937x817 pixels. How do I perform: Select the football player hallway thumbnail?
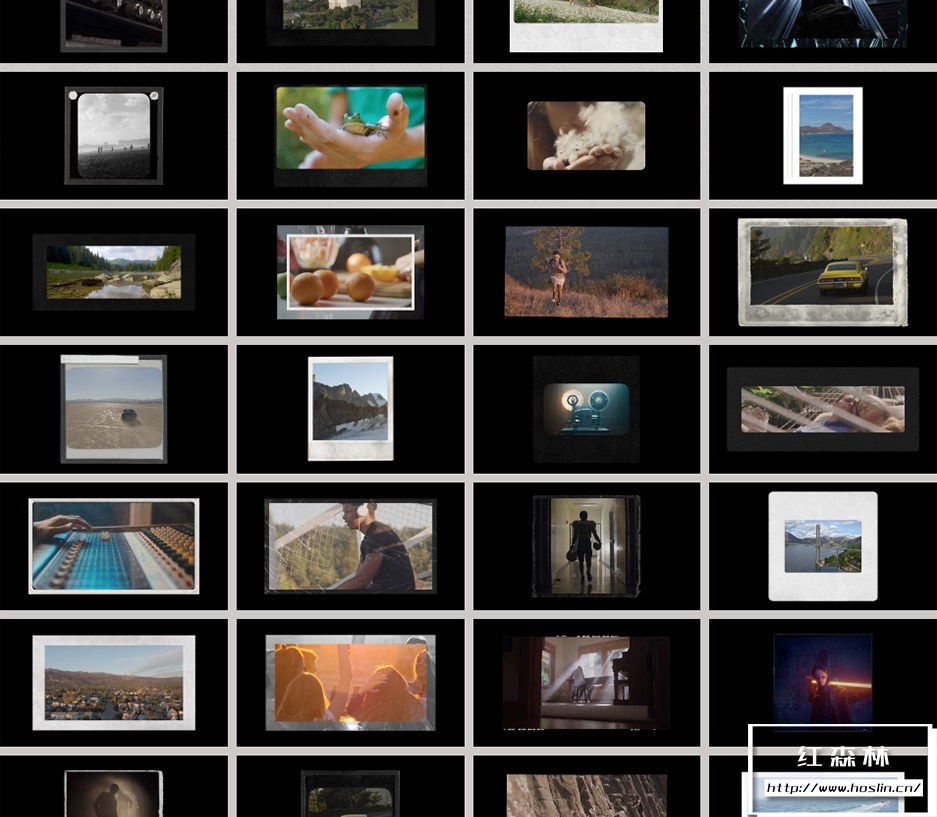pos(586,546)
